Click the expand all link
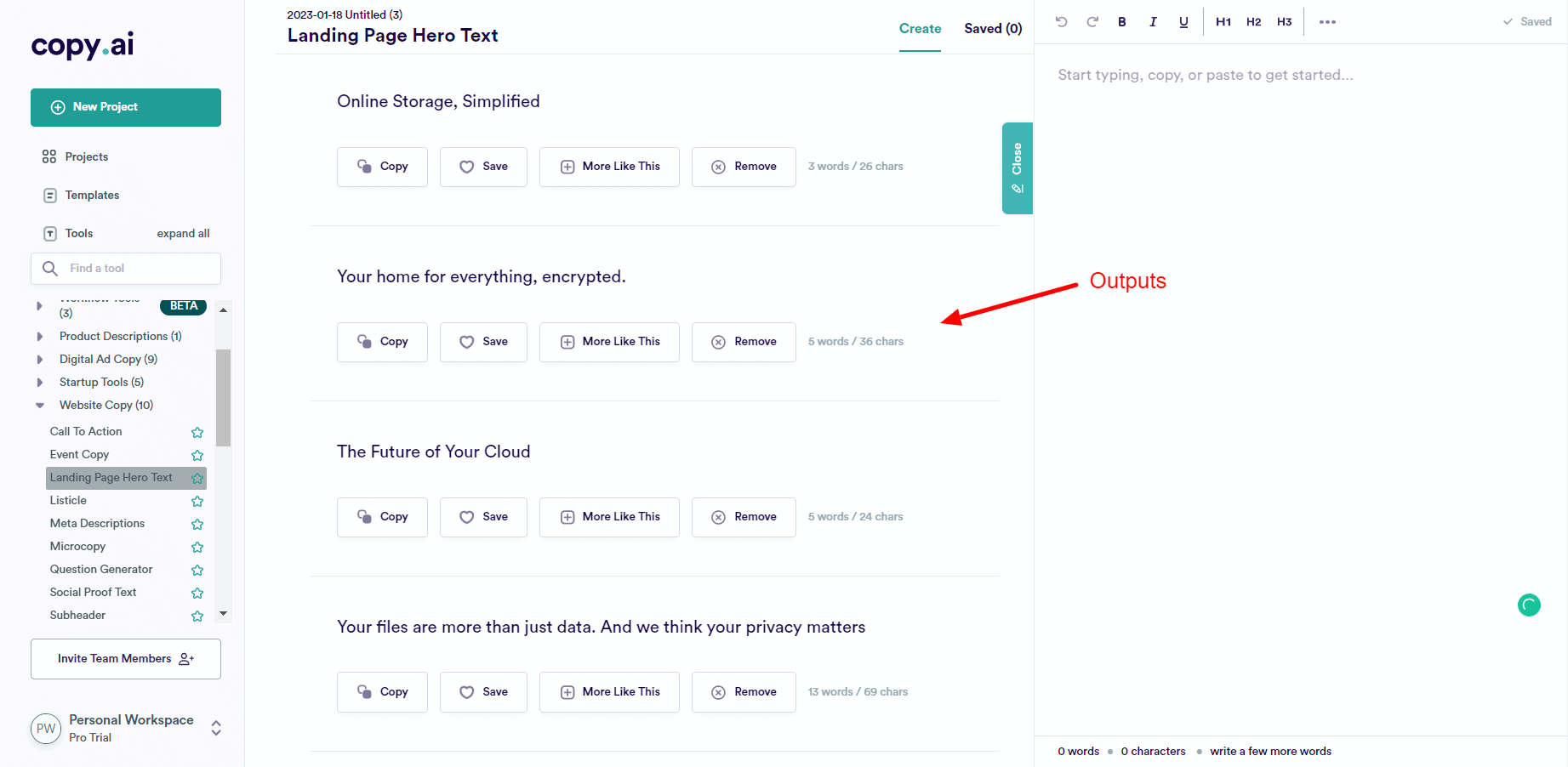 coord(183,233)
